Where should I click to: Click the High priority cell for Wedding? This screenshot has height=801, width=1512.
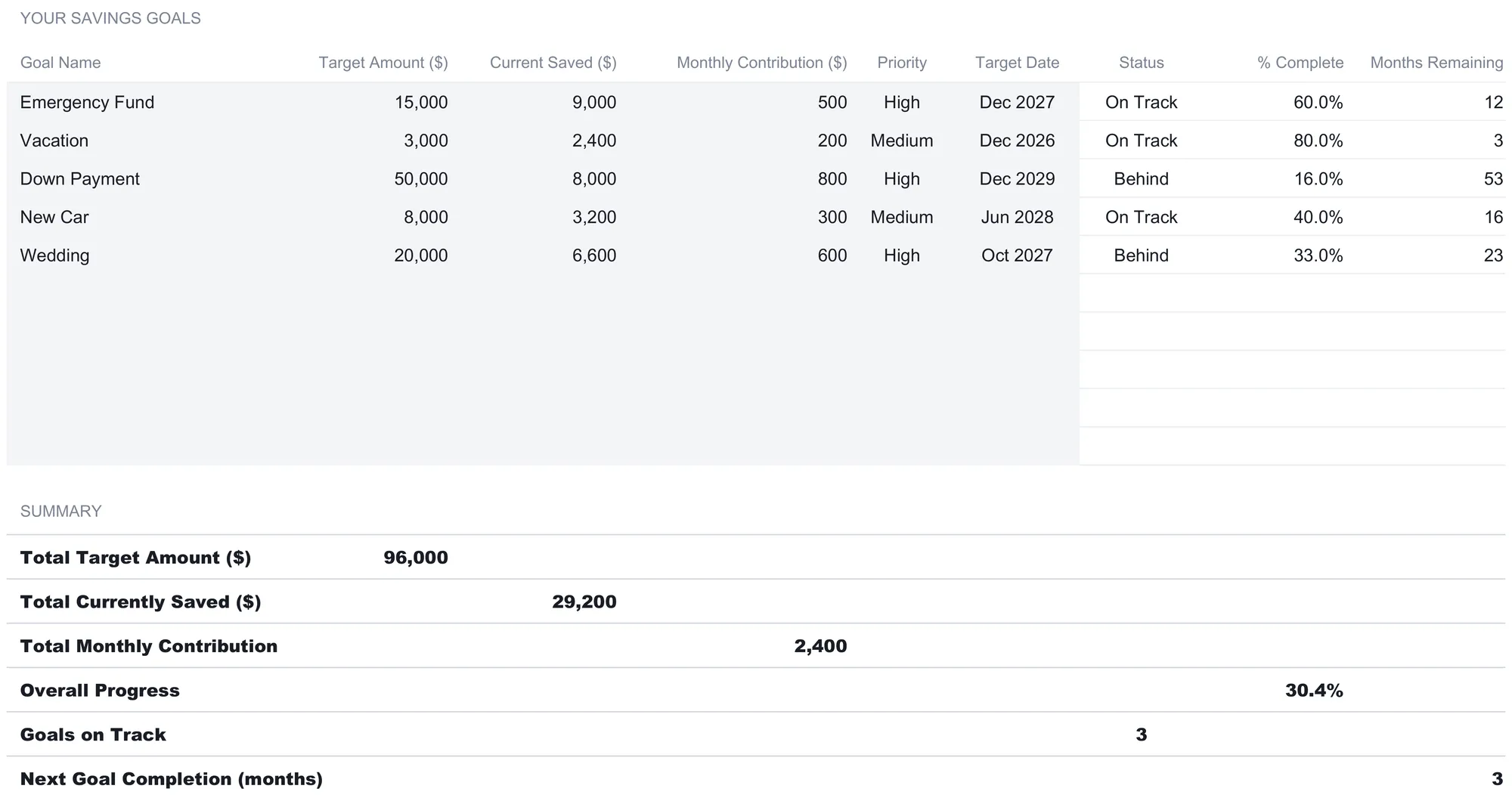(x=902, y=255)
